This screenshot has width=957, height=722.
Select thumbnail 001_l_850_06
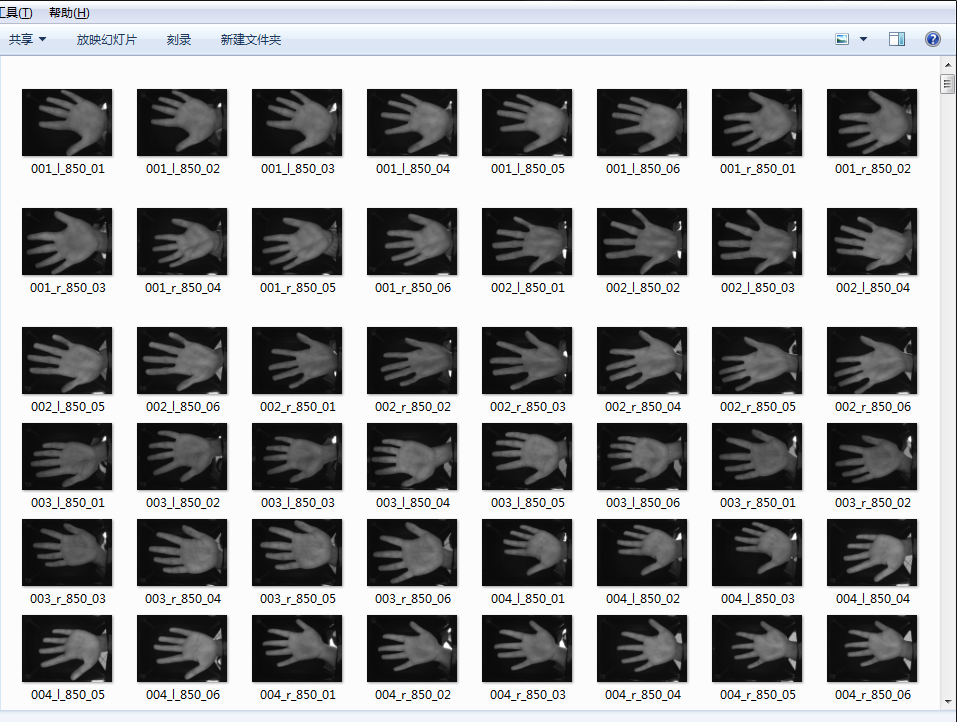click(x=642, y=123)
